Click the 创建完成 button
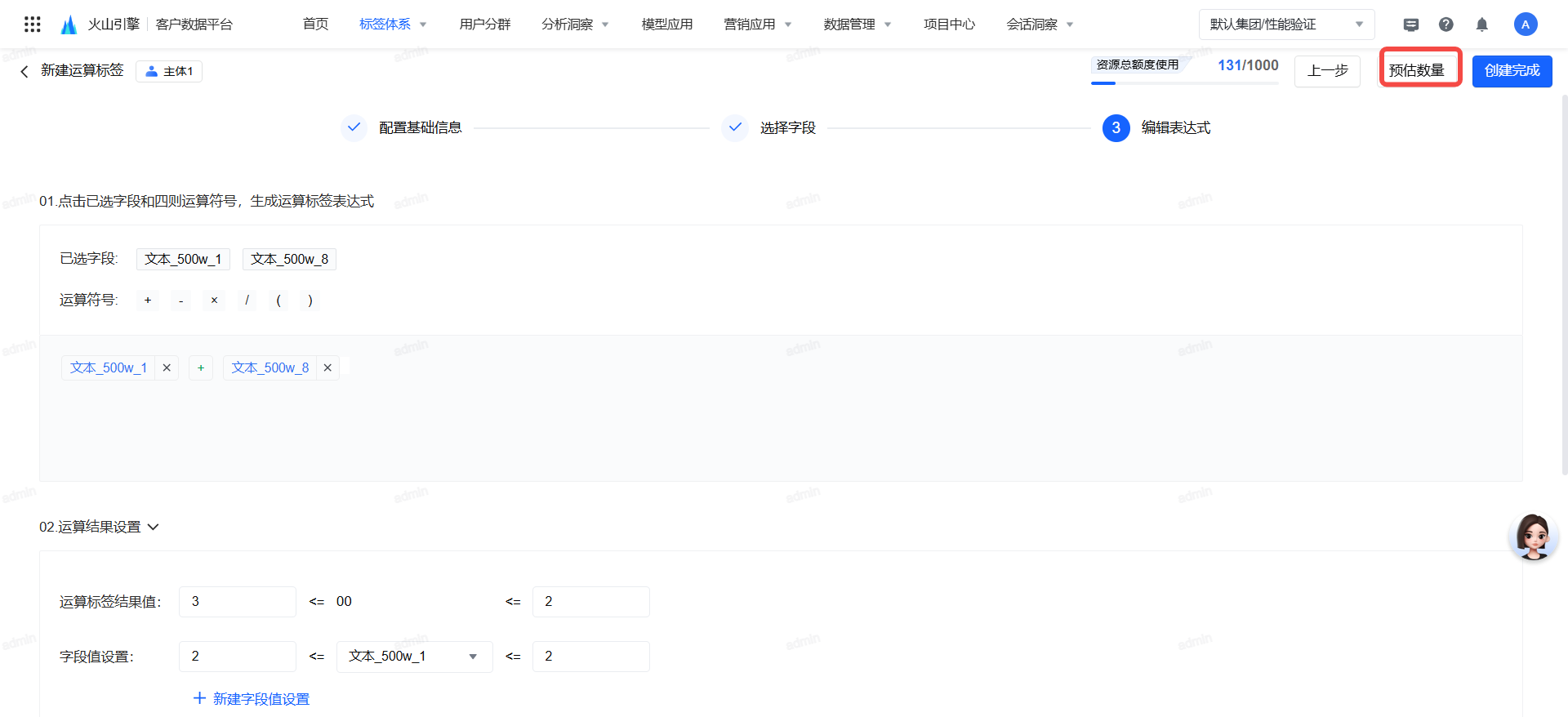1568x717 pixels. click(x=1512, y=71)
